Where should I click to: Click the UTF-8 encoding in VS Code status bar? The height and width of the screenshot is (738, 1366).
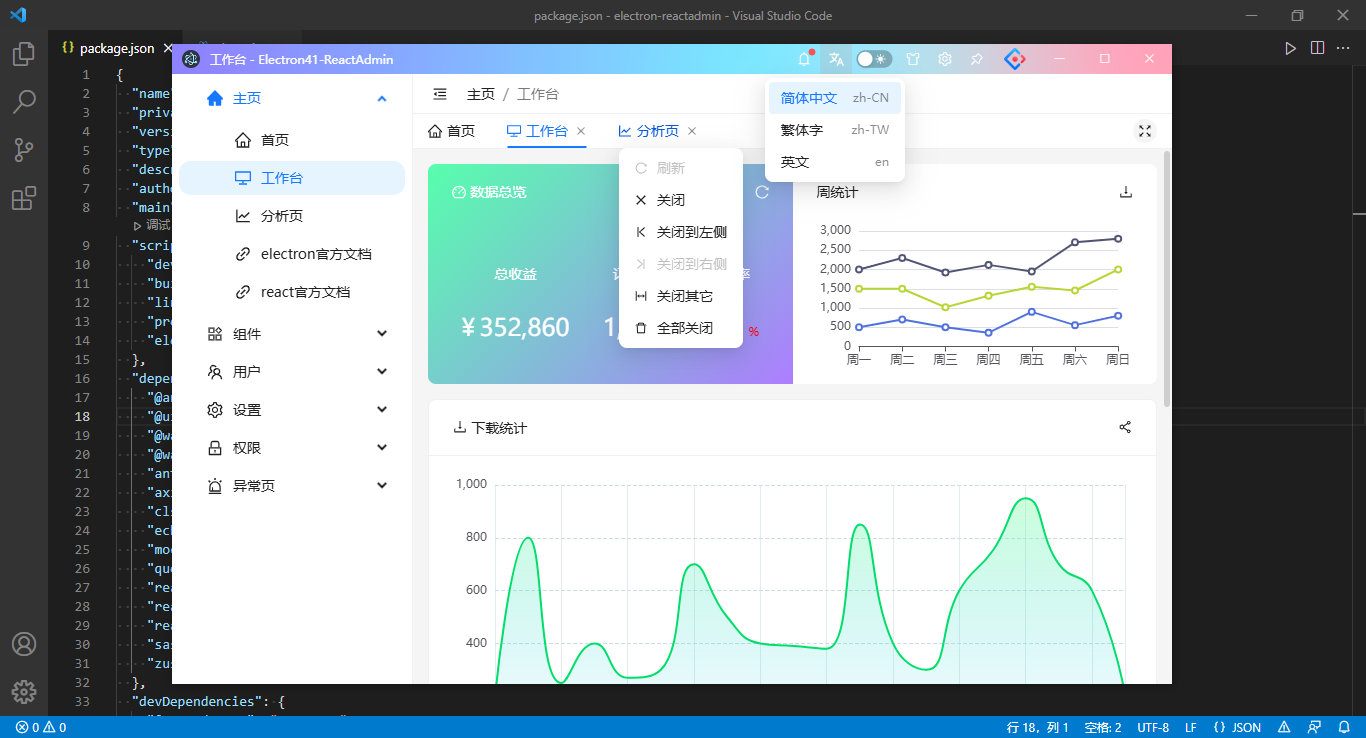(x=1153, y=727)
